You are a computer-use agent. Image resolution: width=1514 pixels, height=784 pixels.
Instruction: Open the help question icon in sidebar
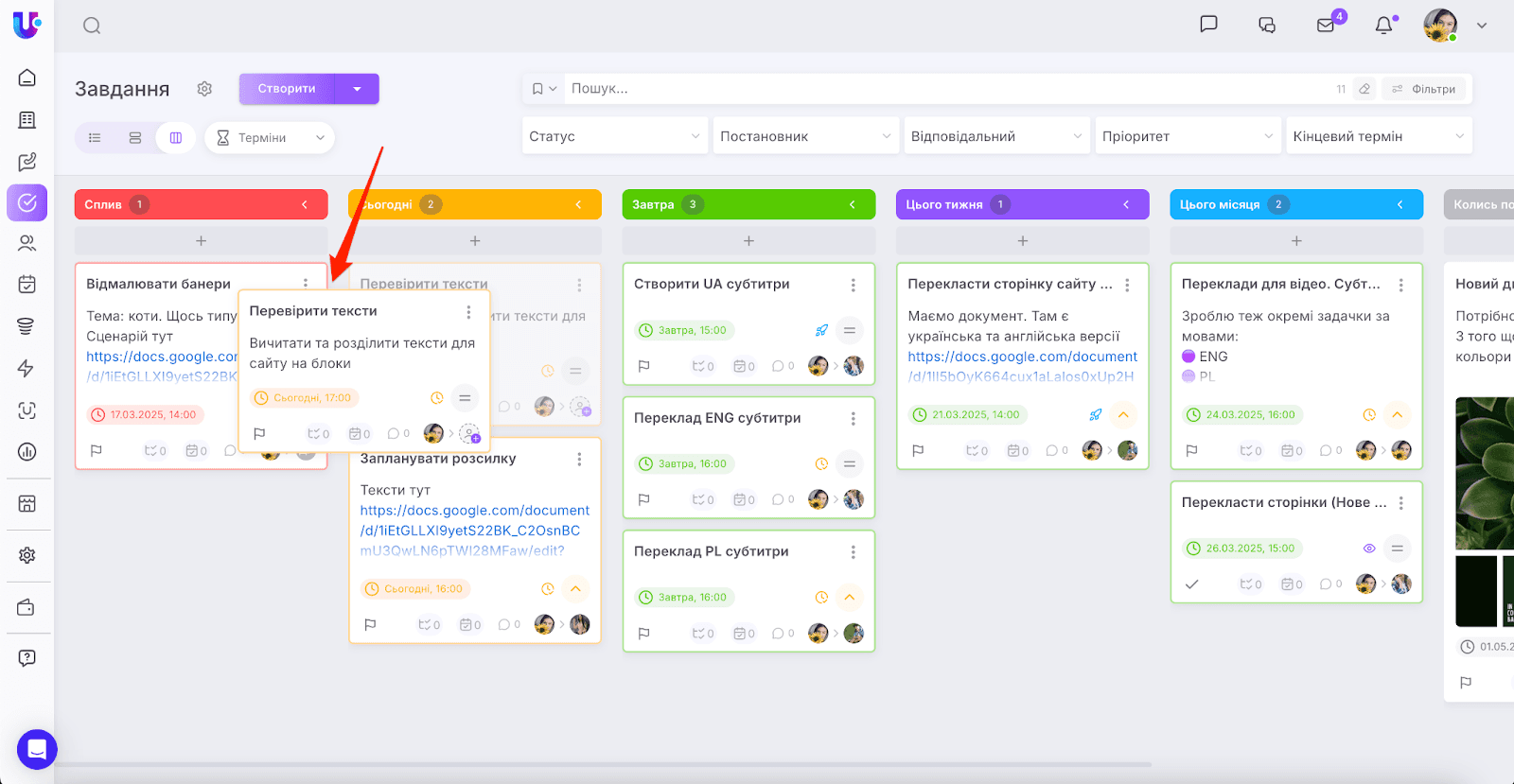coord(27,658)
